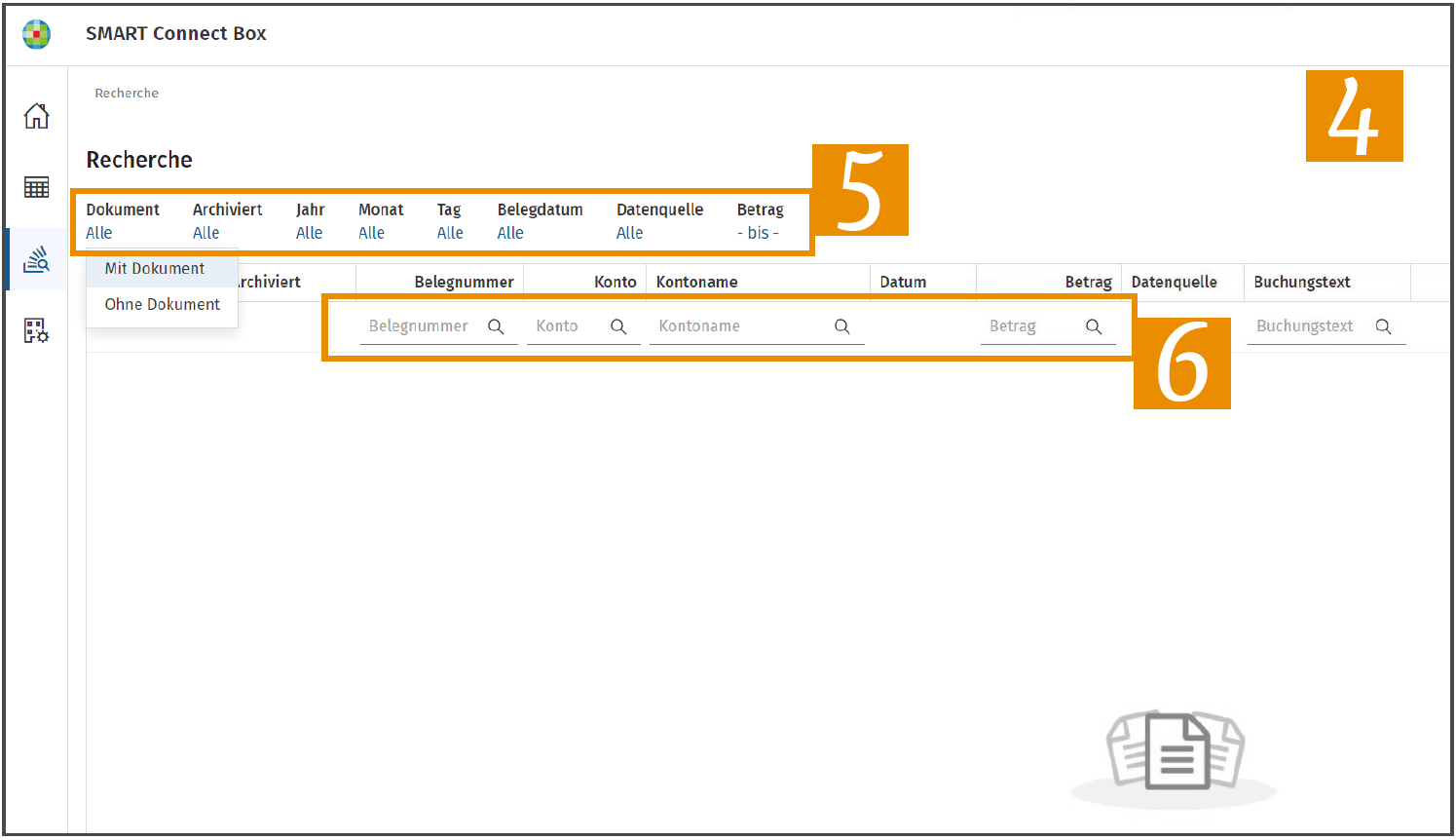Image resolution: width=1456 pixels, height=840 pixels.
Task: Open the Archiviert filter dropdown
Action: click(x=206, y=233)
